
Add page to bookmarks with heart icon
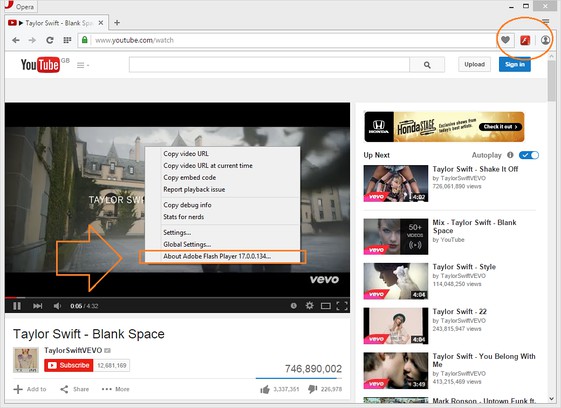click(505, 40)
